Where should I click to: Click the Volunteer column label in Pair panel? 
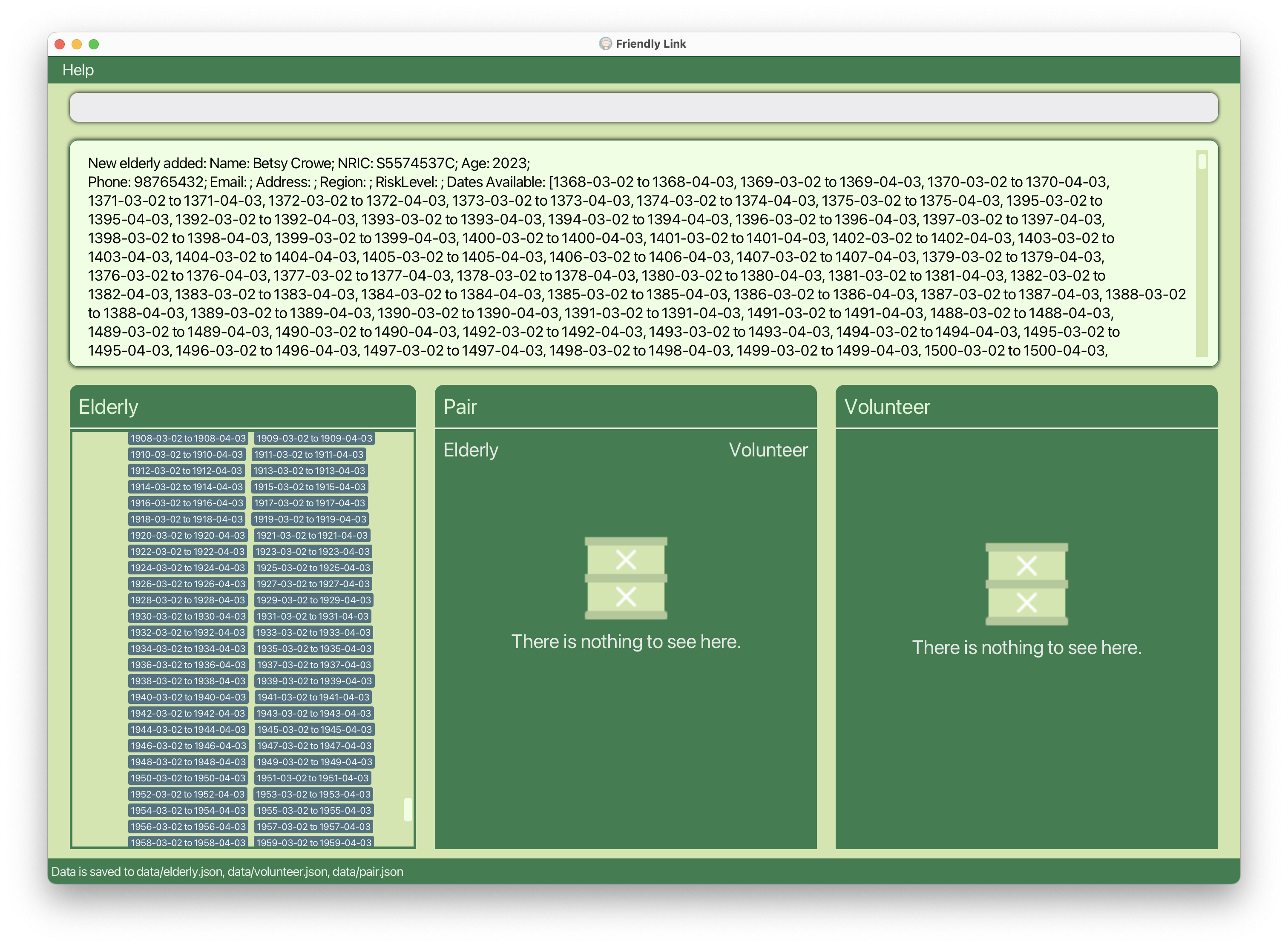[768, 450]
